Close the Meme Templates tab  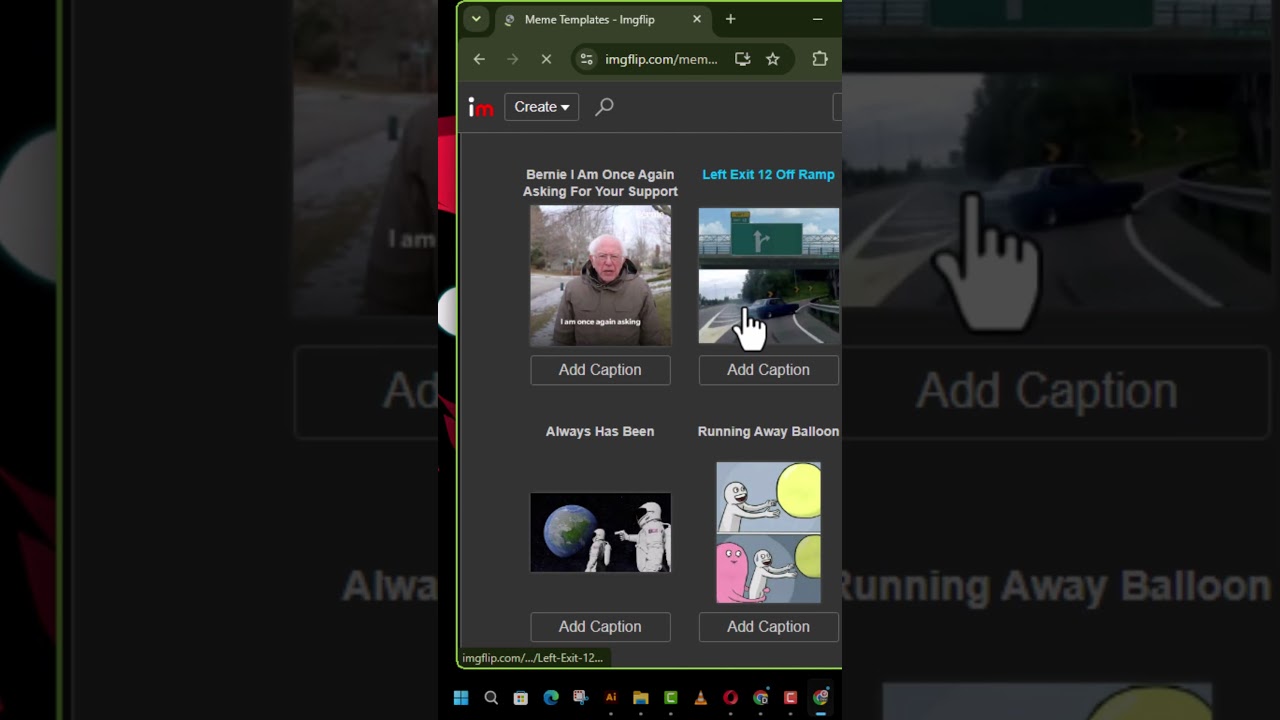click(x=697, y=19)
